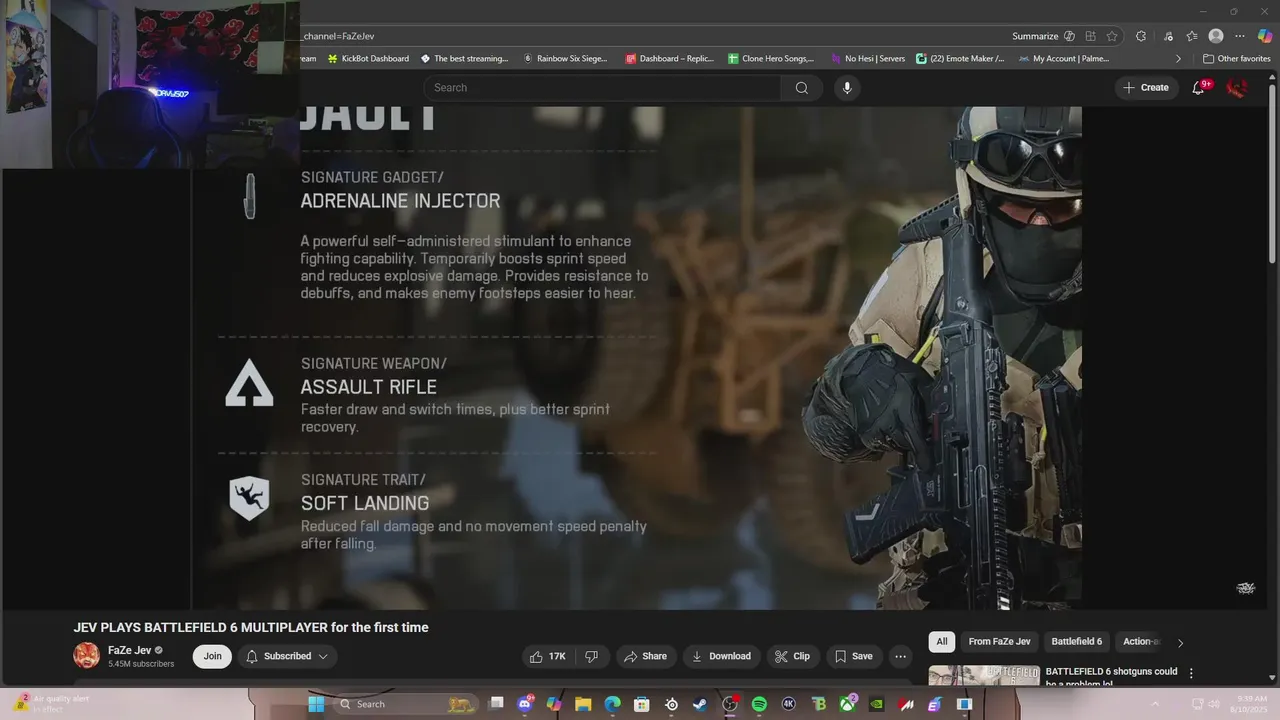
Task: Open BATTLEFIELD 6 shotguns video title
Action: [1111, 677]
